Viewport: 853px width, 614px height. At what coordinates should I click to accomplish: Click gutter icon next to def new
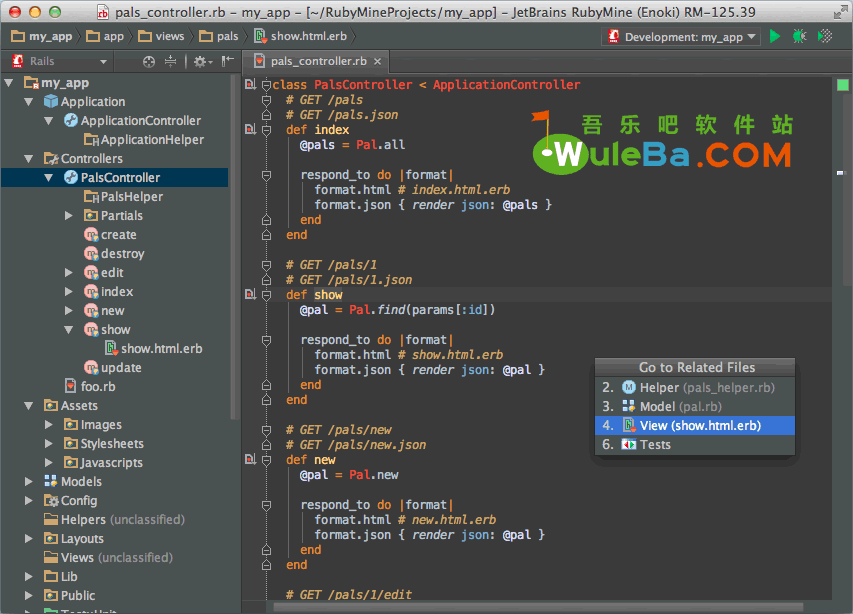tap(250, 459)
